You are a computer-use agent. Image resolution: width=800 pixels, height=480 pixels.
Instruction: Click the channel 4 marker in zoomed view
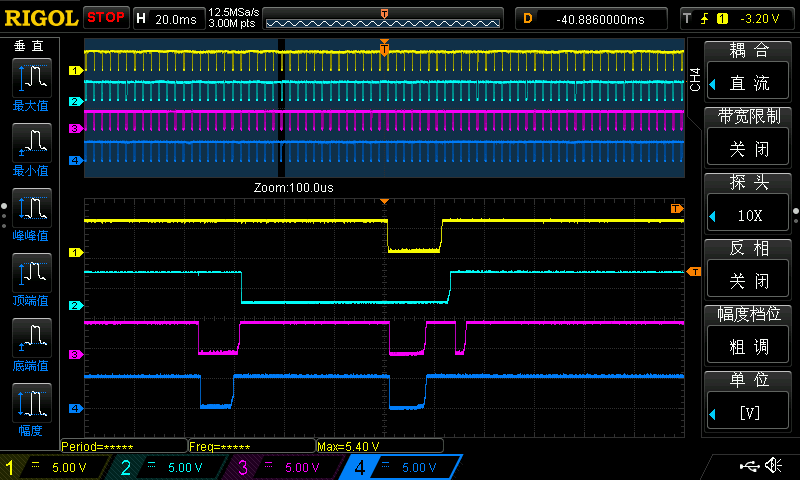click(76, 408)
